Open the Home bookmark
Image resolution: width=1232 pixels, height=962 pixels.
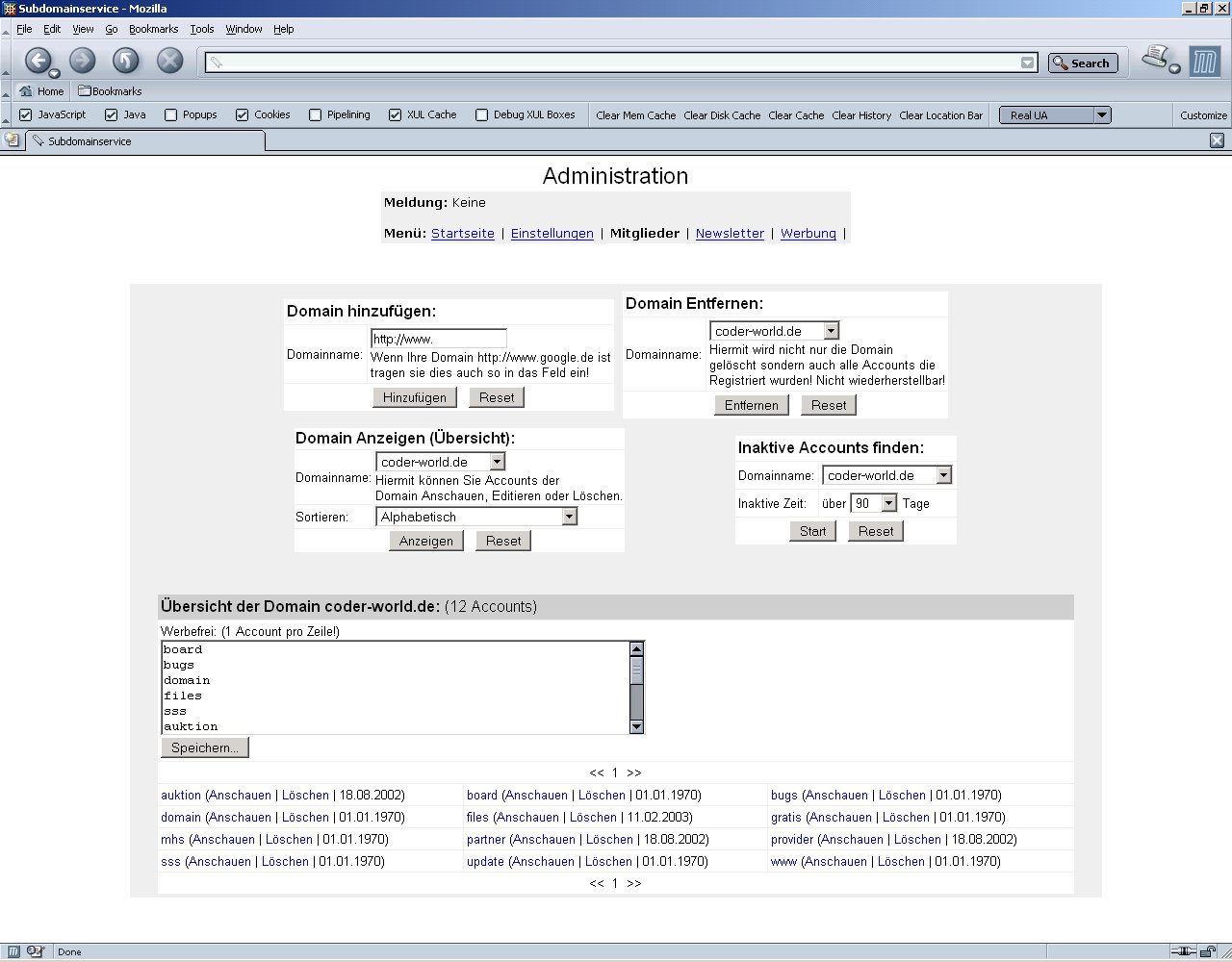pyautogui.click(x=41, y=91)
